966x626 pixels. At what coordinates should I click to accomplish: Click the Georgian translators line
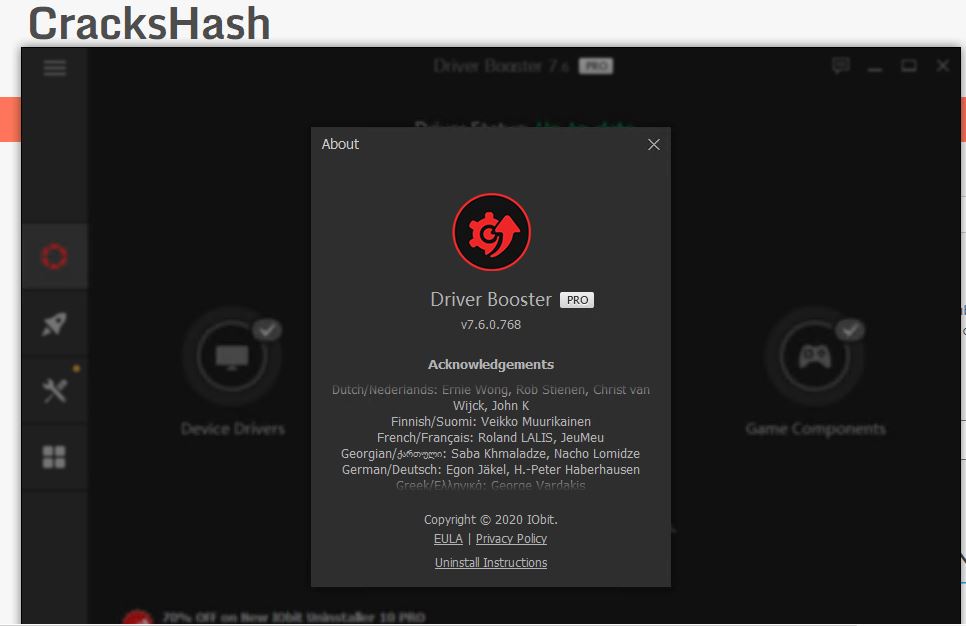point(490,453)
